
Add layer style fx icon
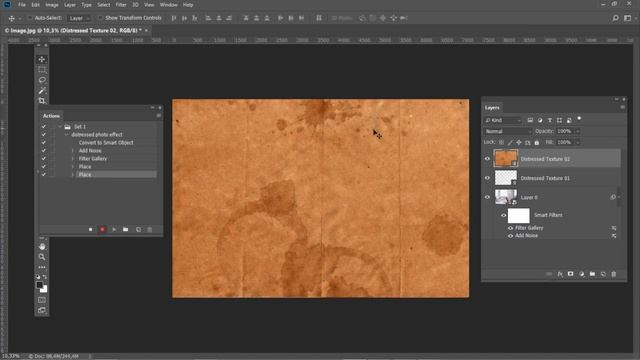point(560,274)
